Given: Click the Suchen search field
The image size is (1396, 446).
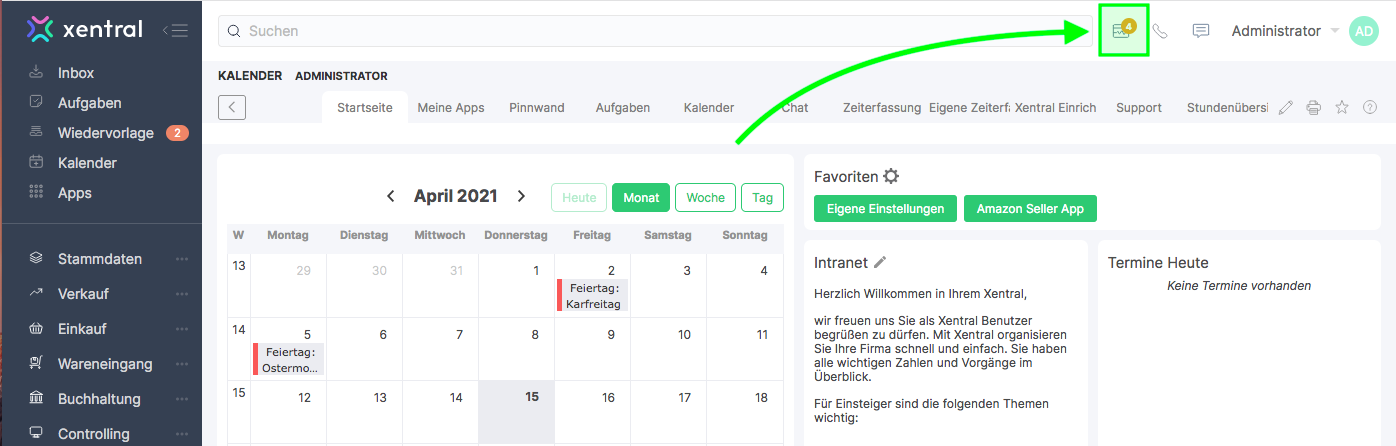Looking at the screenshot, I should (x=650, y=31).
